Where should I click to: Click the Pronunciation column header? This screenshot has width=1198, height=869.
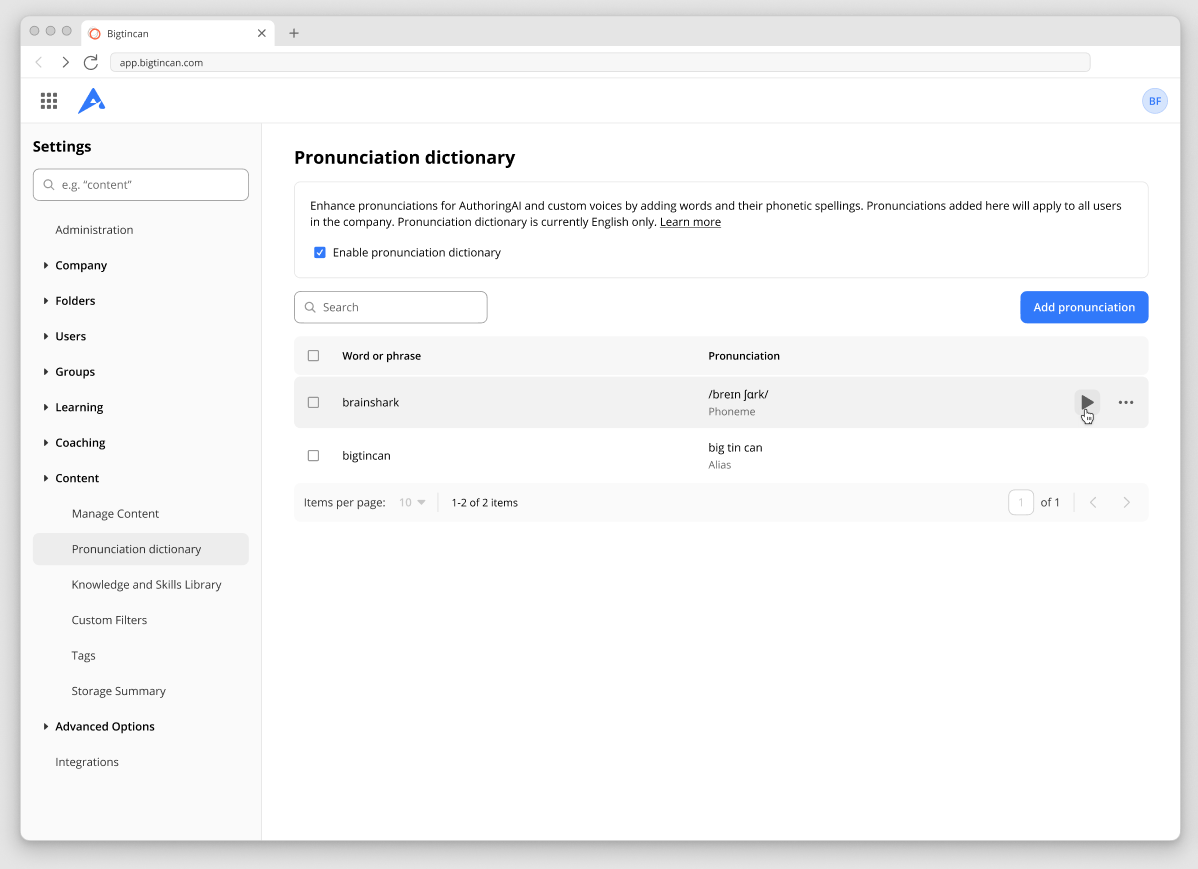point(743,356)
